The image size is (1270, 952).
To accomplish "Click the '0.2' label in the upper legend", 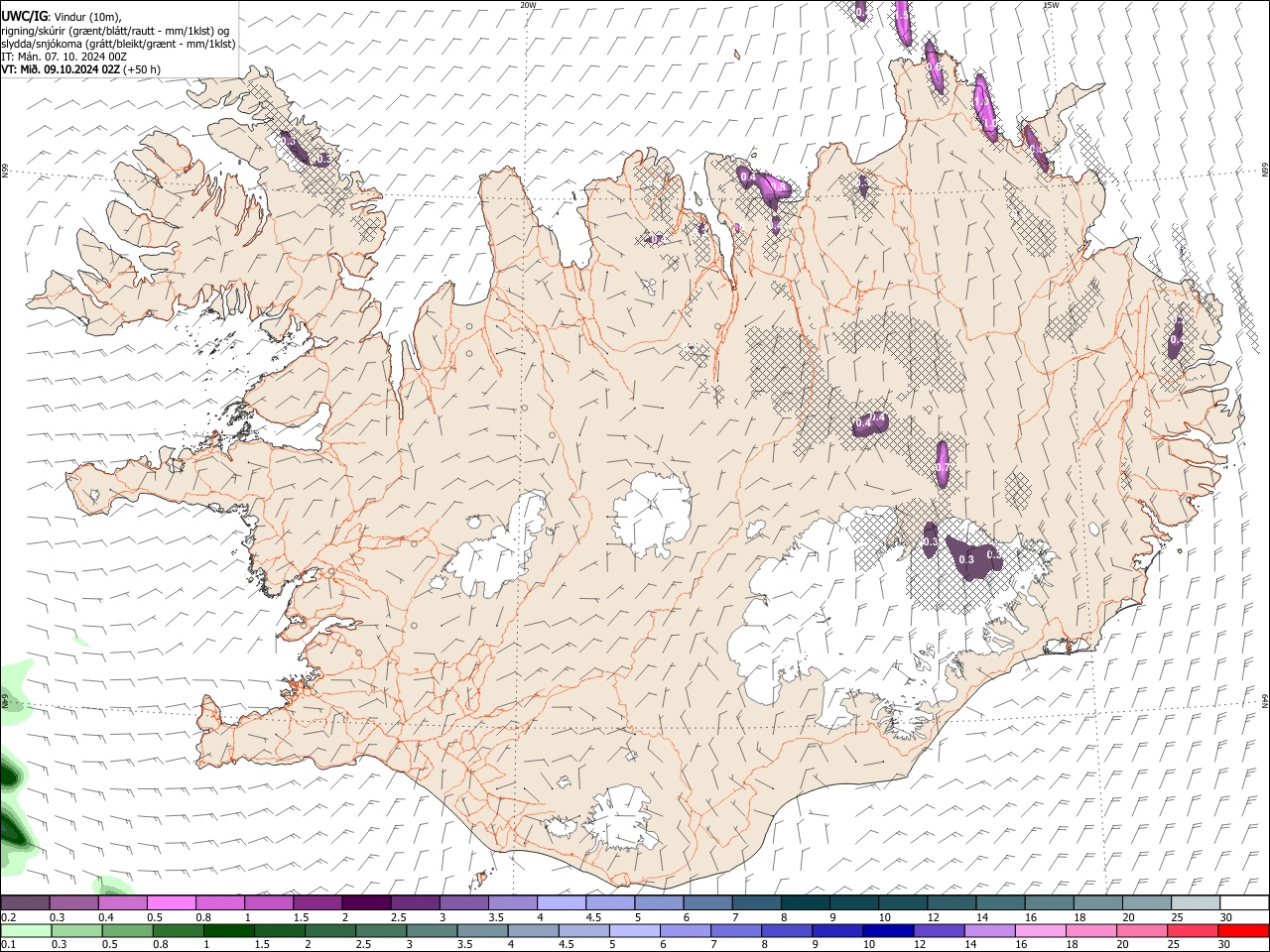I will 9,917.
